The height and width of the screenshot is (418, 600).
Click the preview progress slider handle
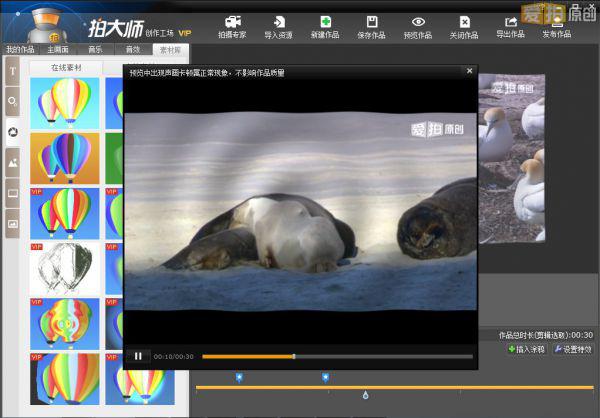click(294, 356)
